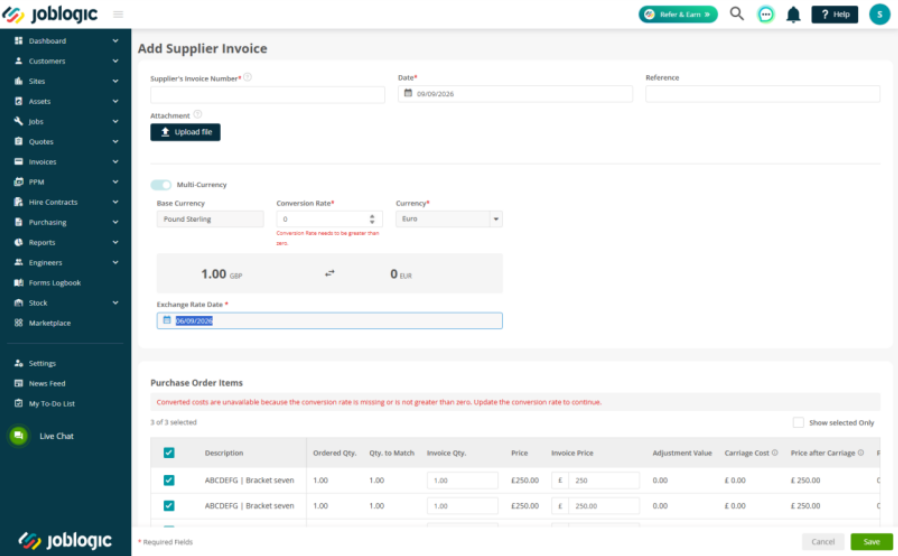Click the Reports pie chart icon
Screen dimensions: 898x556
click(18, 242)
